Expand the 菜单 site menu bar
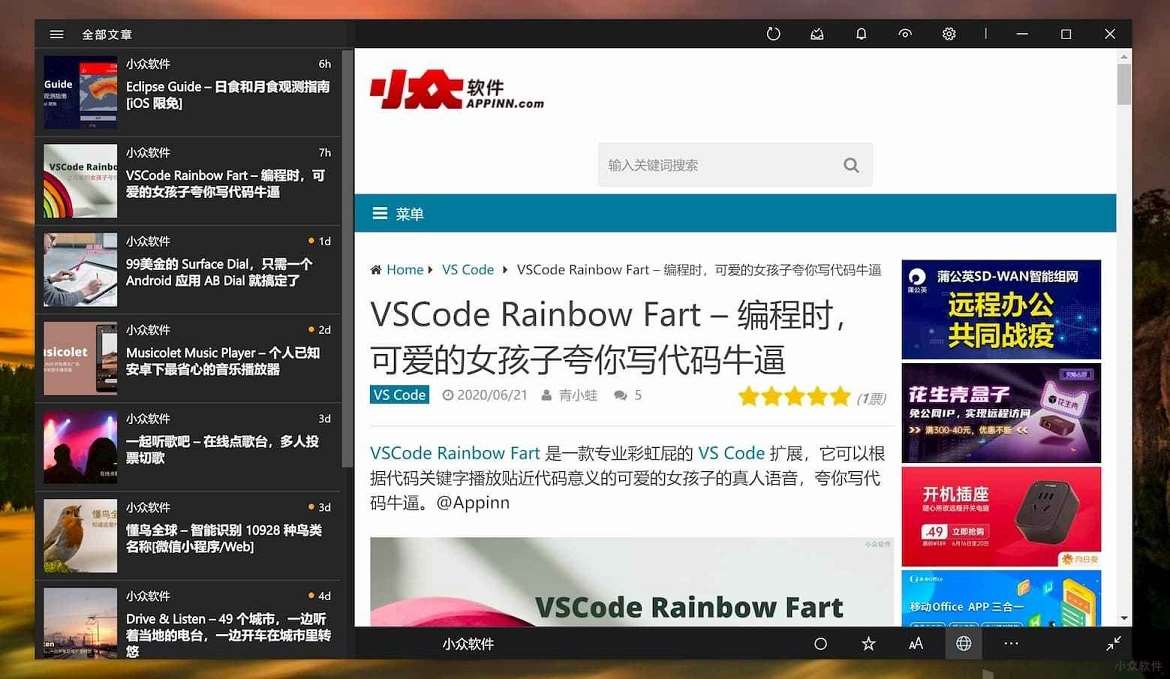1170x679 pixels. click(x=735, y=213)
